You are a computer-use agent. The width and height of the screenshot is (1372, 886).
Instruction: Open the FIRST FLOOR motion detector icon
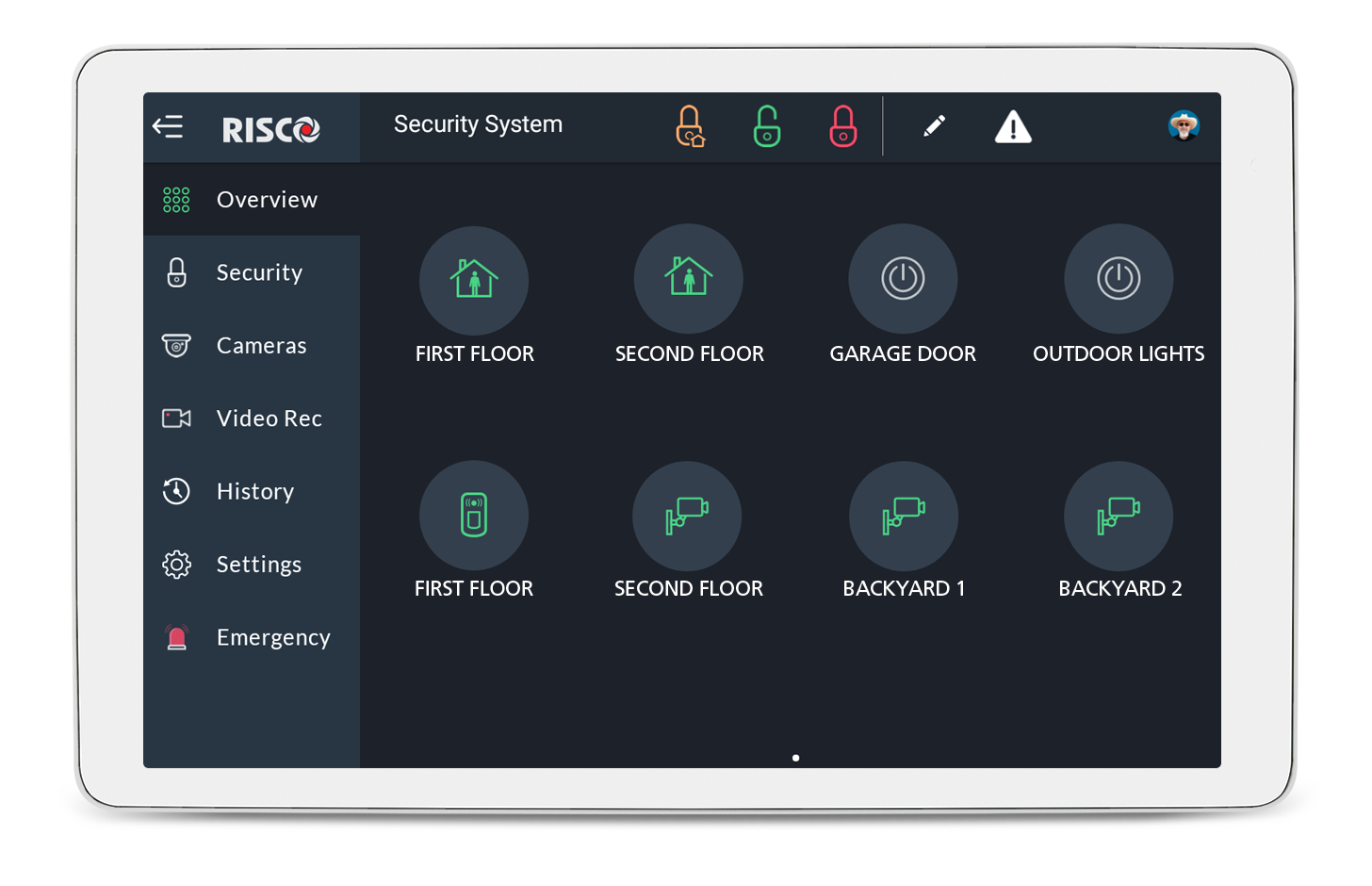[474, 515]
